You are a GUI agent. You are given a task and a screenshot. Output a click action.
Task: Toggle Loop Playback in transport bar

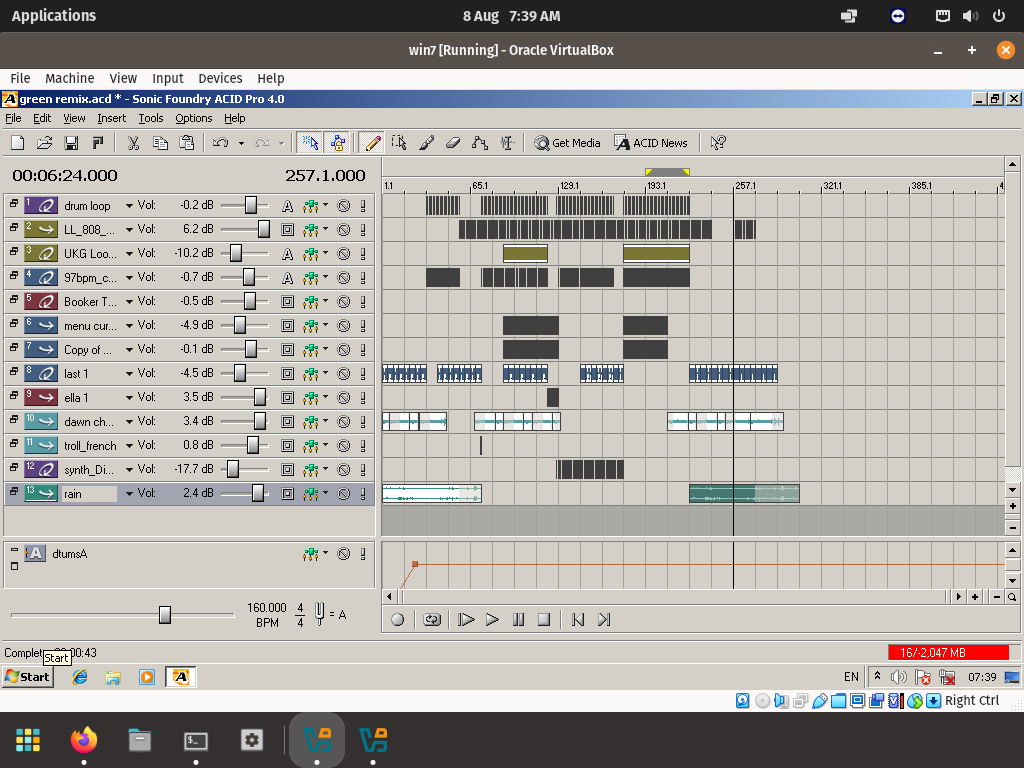click(x=432, y=620)
